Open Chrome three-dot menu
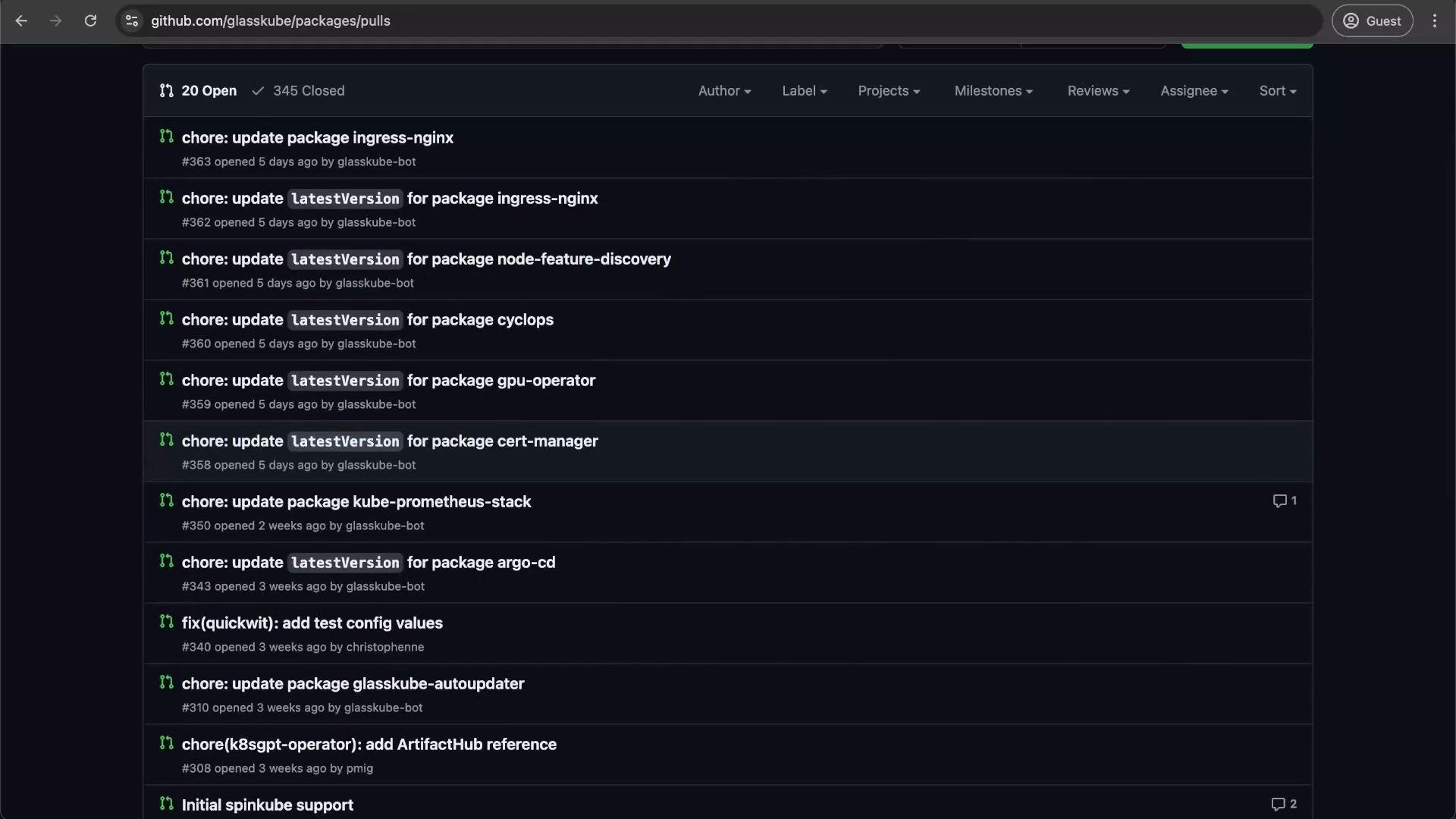The image size is (1456, 819). (1434, 21)
